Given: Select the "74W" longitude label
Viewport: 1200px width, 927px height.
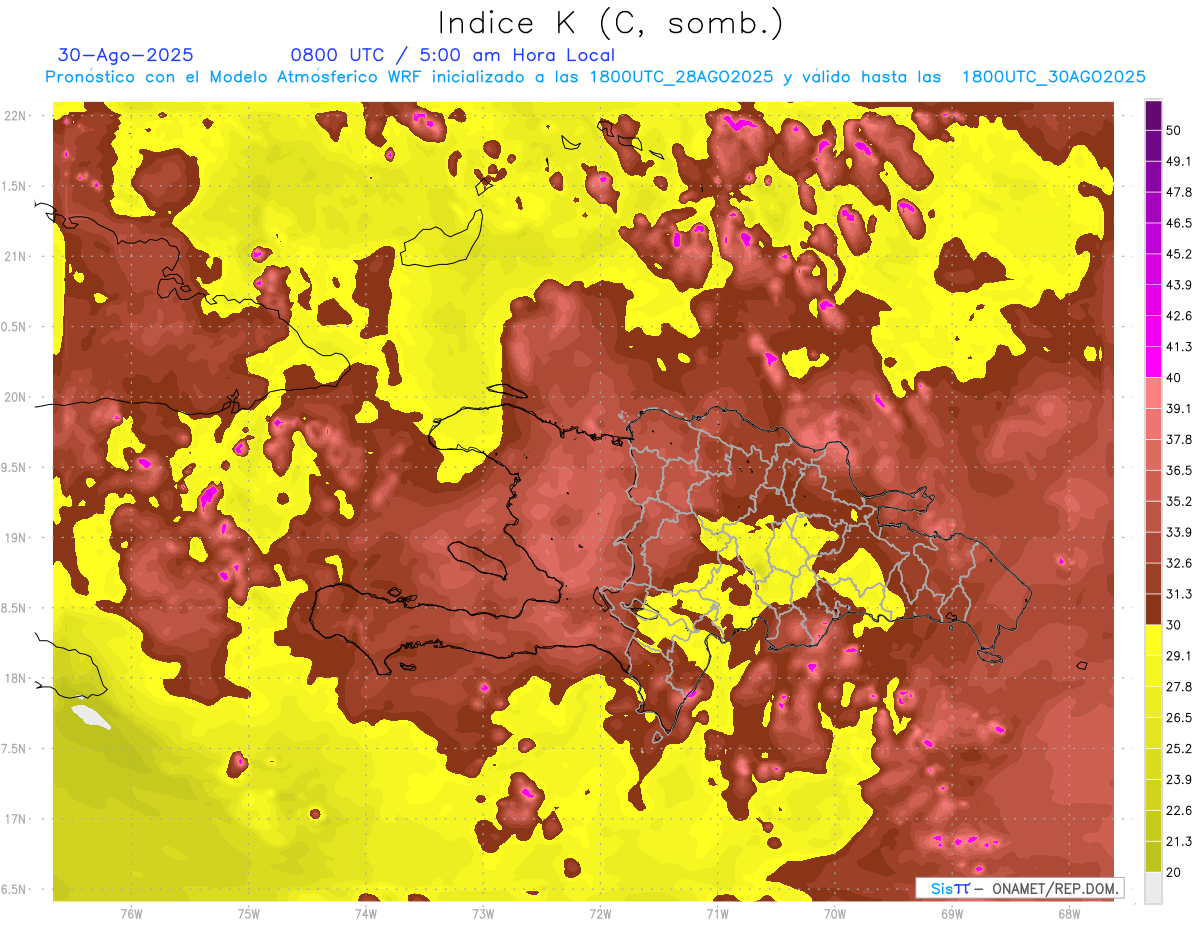Looking at the screenshot, I should pos(366,914).
